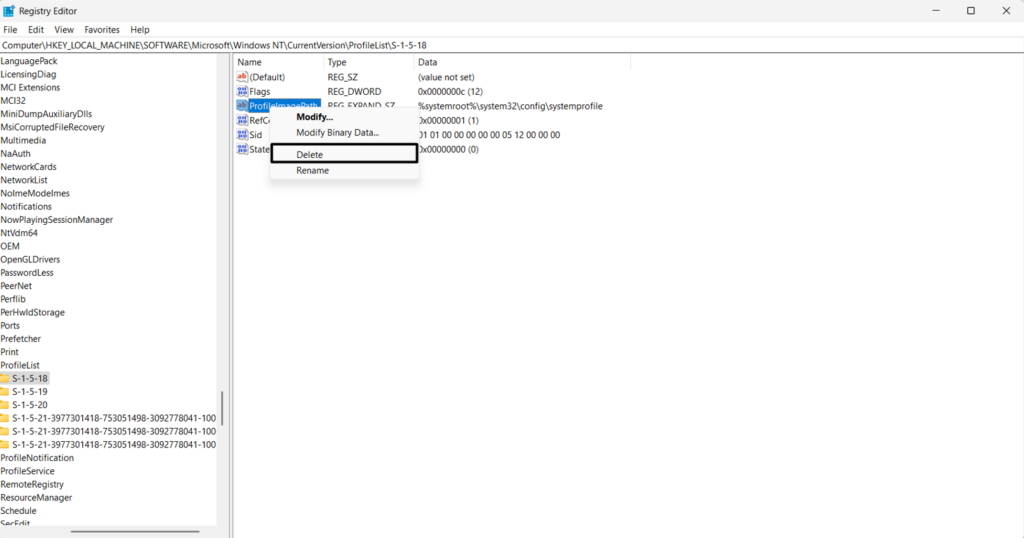Click the tree pane vertical scrollbar thumb
This screenshot has width=1024, height=538.
pos(222,408)
